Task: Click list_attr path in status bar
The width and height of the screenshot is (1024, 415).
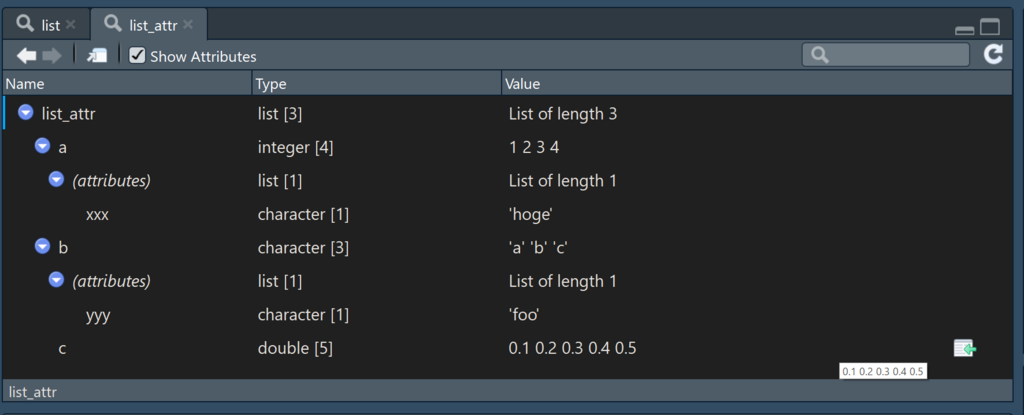Action: pos(33,392)
